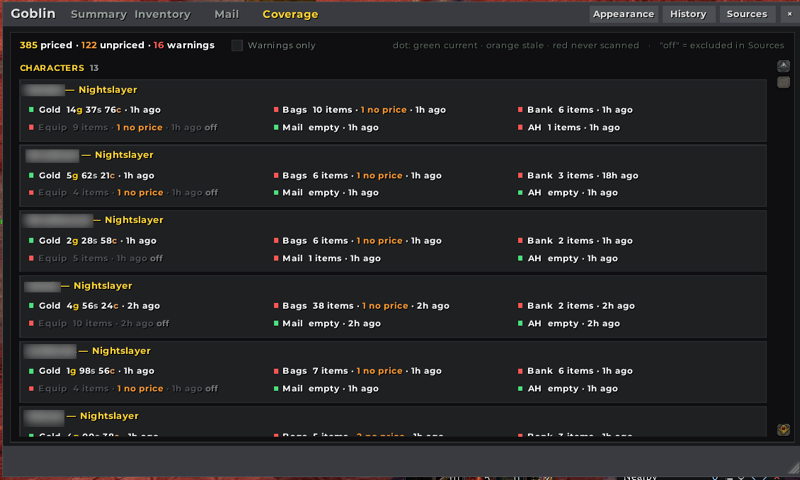Click the Gold 1g 98s 56c entry
This screenshot has height=480, width=800.
(x=91, y=371)
